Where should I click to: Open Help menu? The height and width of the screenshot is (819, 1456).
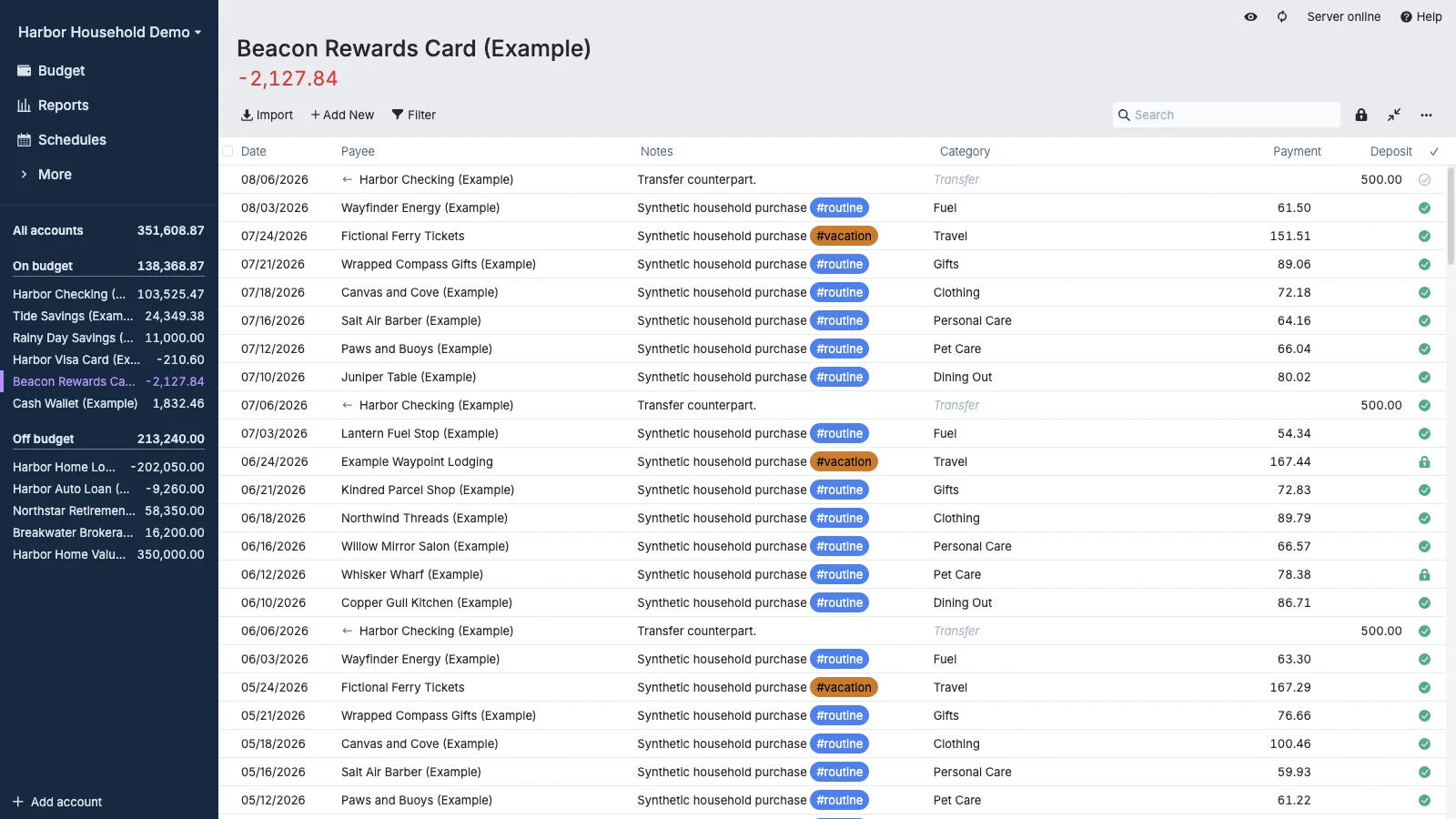1421,16
